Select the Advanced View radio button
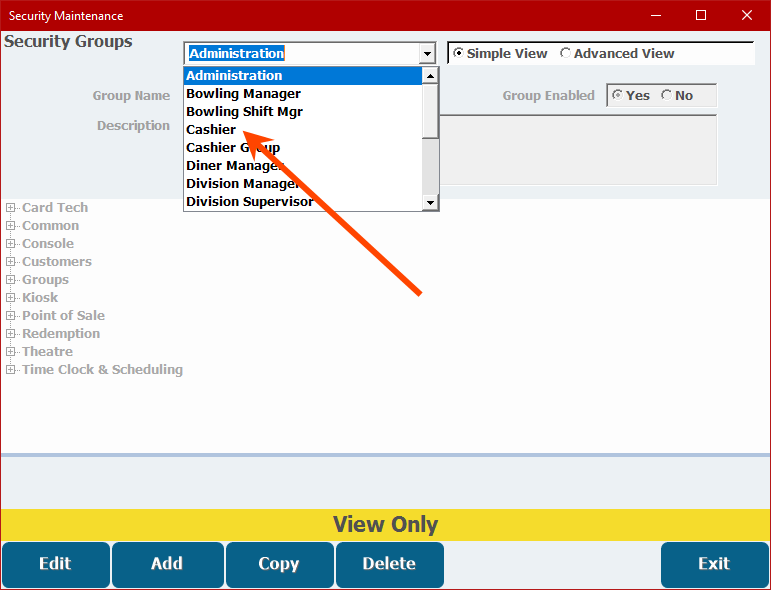 566,54
